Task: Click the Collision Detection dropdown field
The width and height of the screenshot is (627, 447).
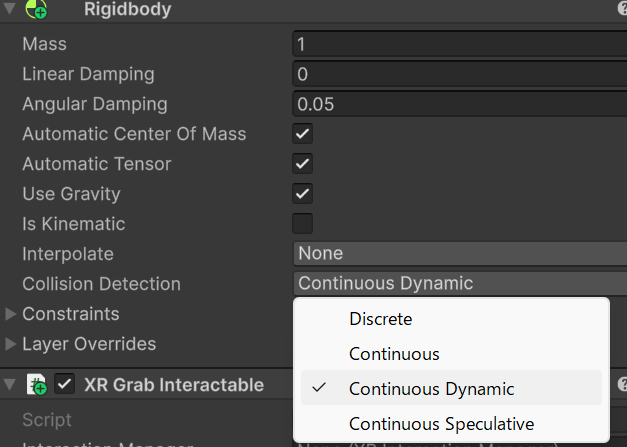Action: coord(460,284)
